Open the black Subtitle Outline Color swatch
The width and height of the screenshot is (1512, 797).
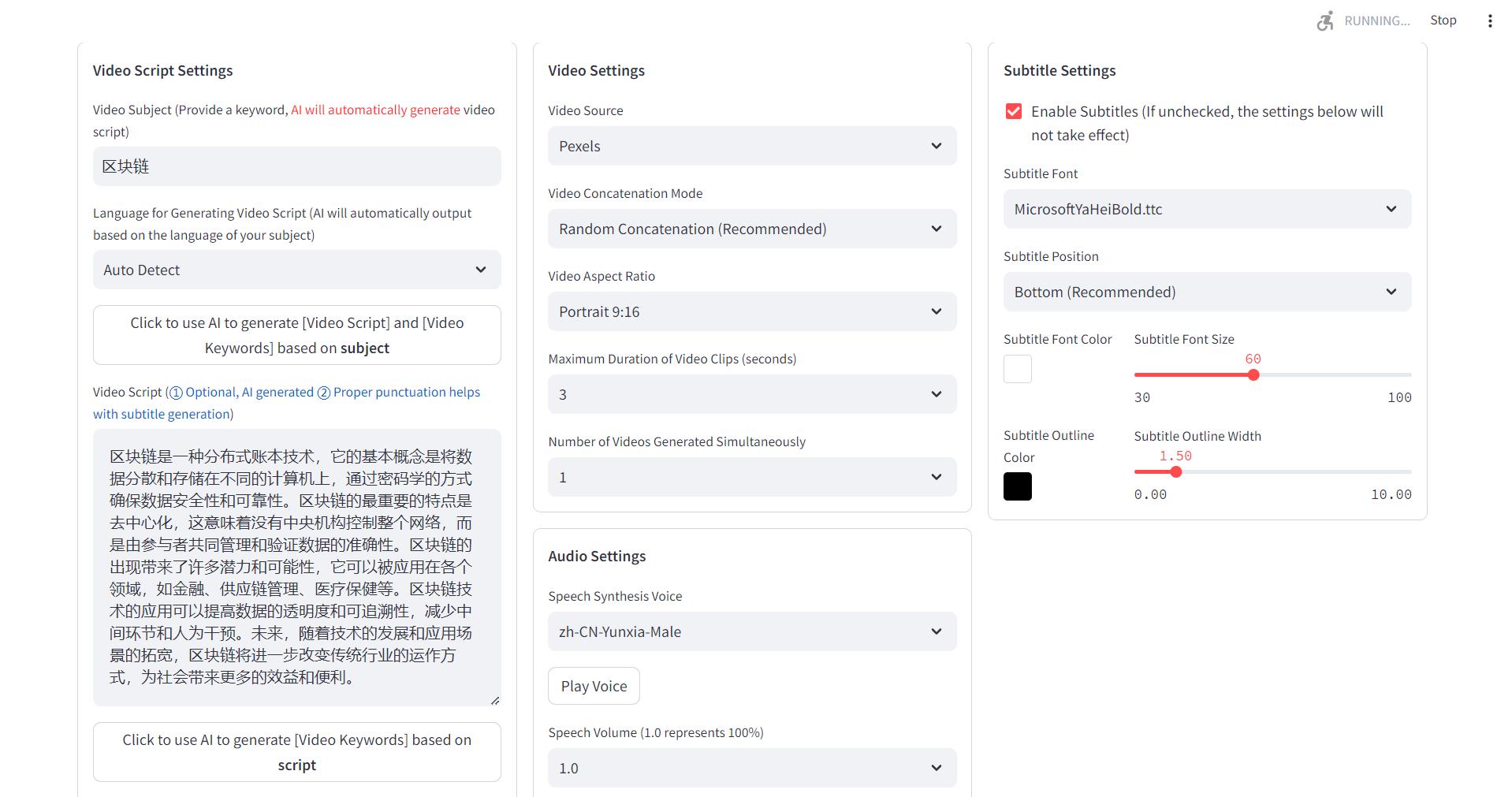pos(1017,486)
